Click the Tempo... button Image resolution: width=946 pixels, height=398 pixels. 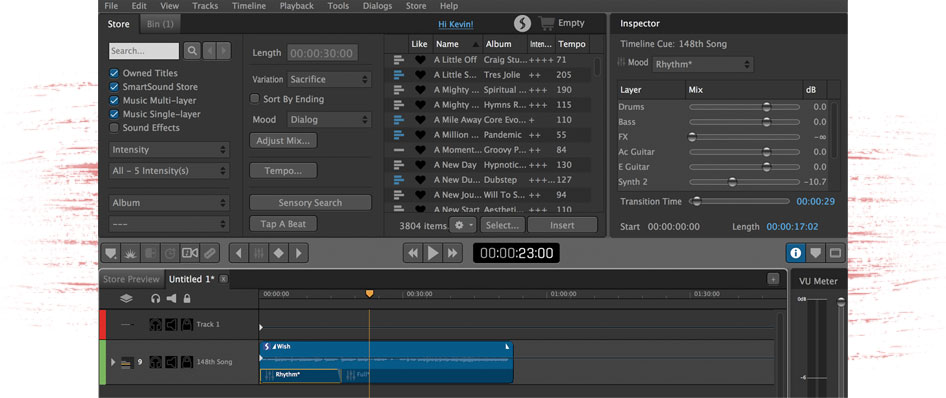(283, 171)
